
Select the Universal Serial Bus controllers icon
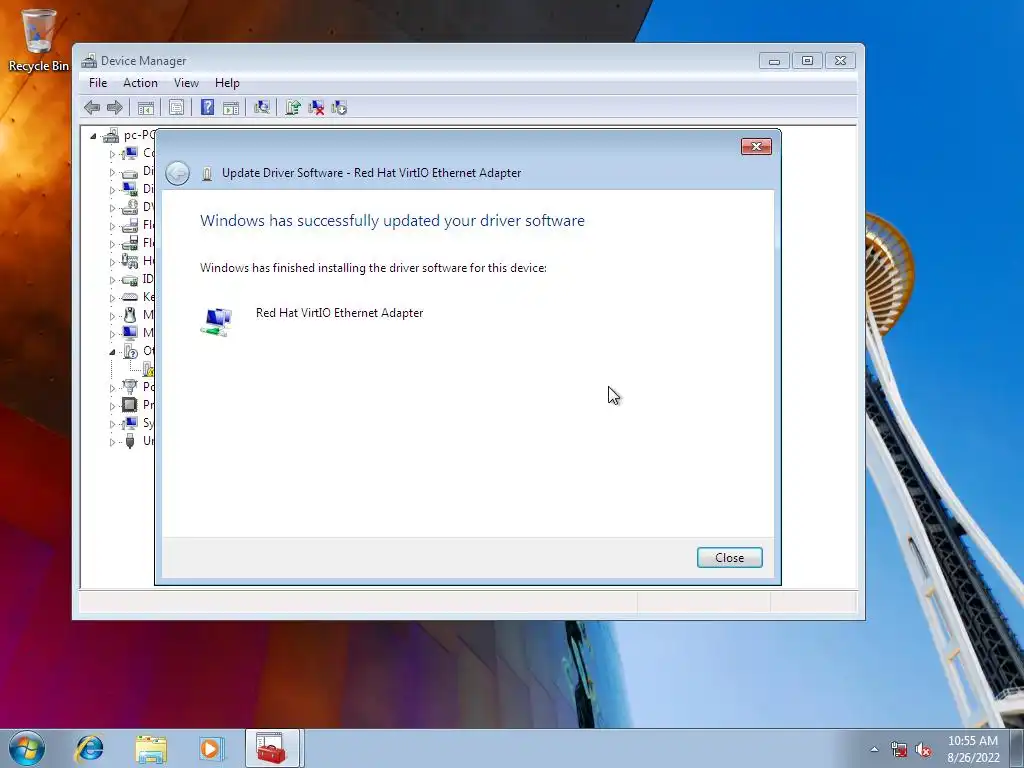coord(130,441)
